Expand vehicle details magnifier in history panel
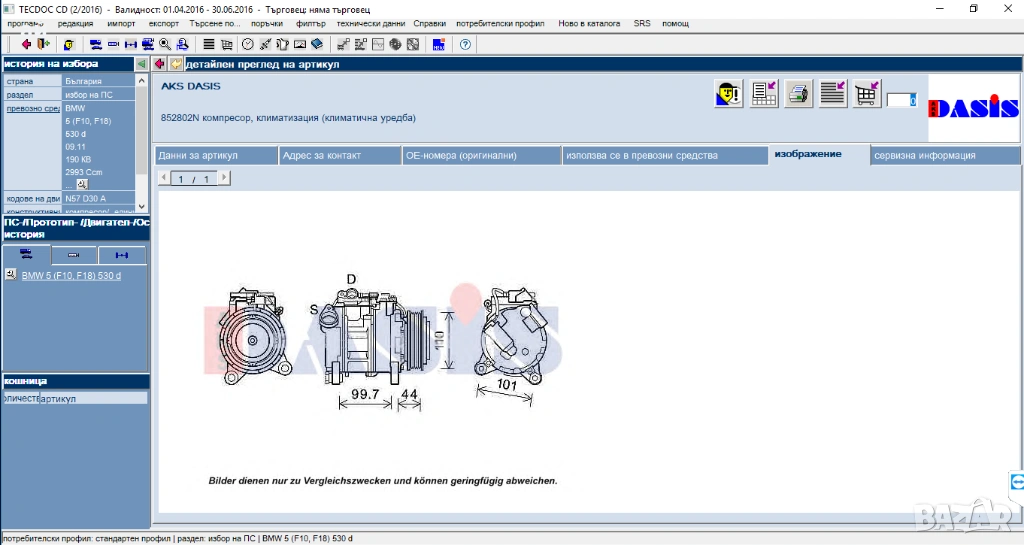The image size is (1024, 545). [x=82, y=184]
